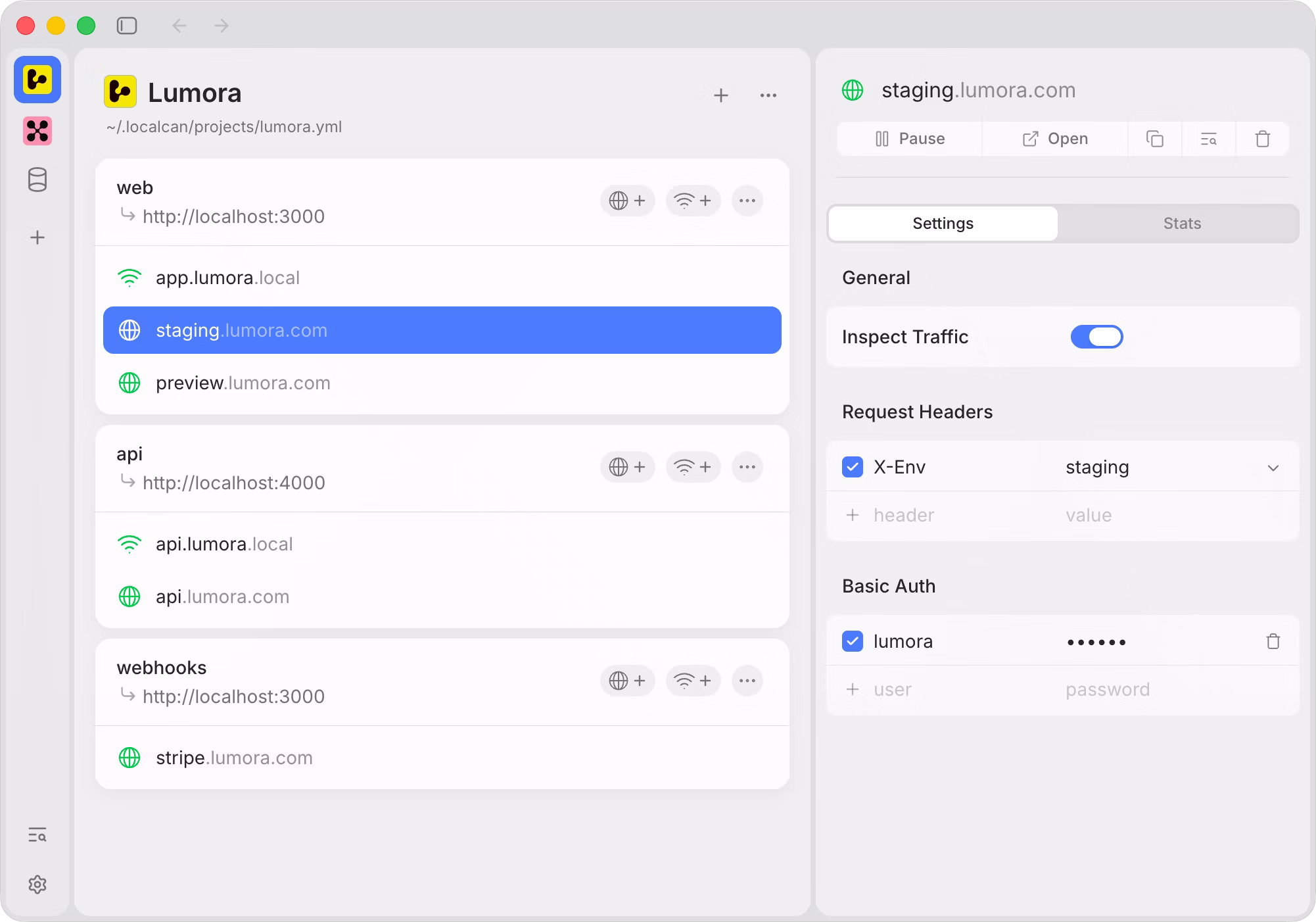1316x922 pixels.
Task: Select the Lumora project icon in sidebar
Action: pyautogui.click(x=37, y=80)
